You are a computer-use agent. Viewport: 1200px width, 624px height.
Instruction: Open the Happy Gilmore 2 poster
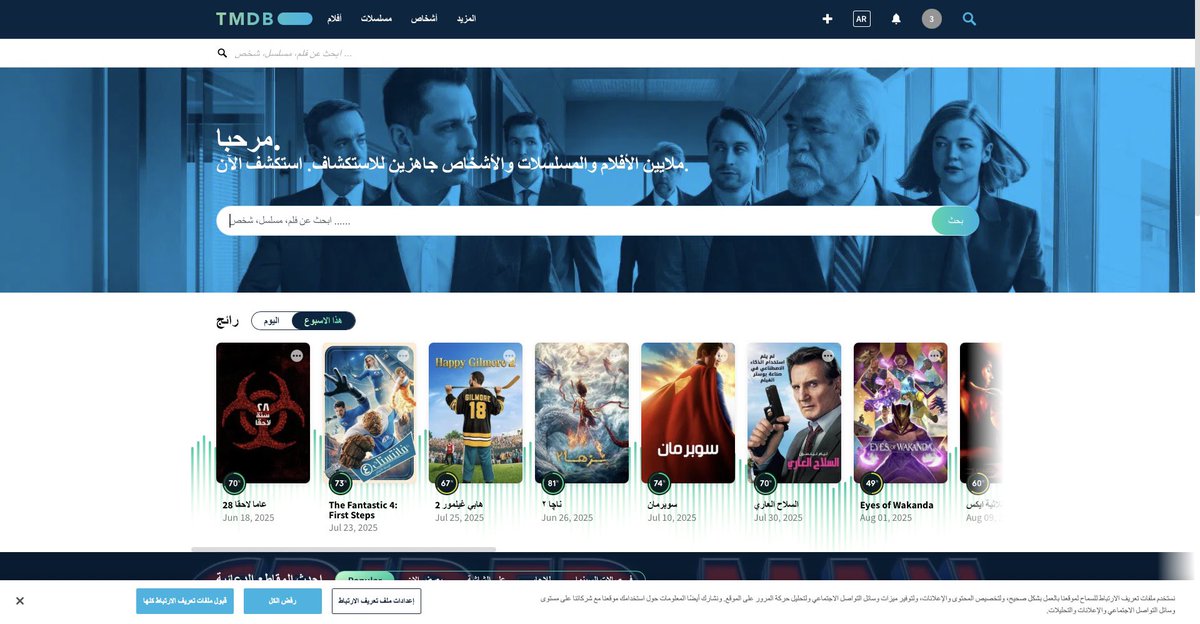click(476, 413)
